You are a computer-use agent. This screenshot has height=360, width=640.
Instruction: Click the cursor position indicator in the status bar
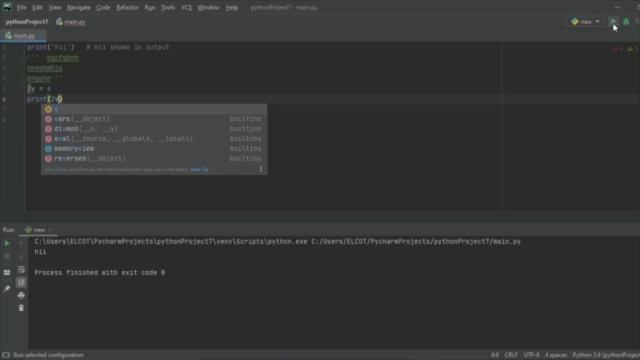[495, 355]
